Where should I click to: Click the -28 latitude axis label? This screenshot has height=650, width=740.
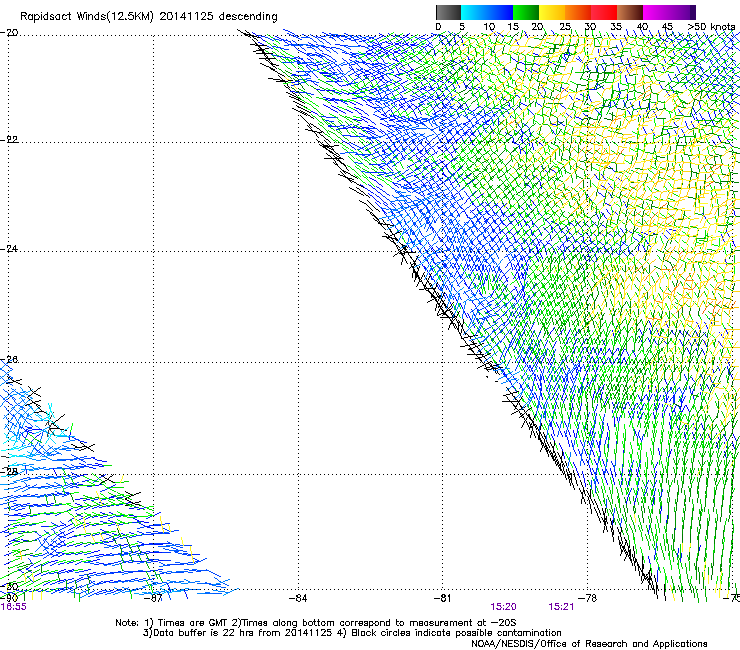point(9,472)
